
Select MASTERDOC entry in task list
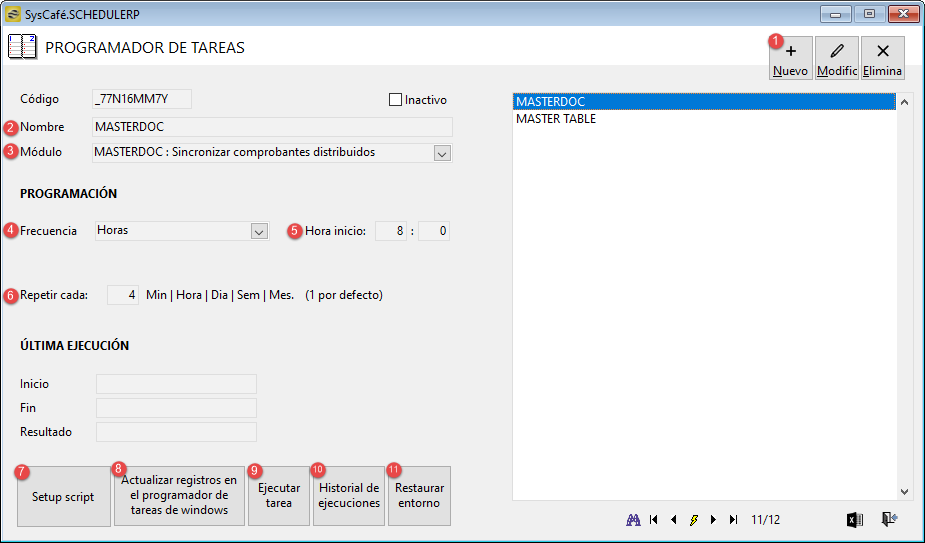point(704,102)
